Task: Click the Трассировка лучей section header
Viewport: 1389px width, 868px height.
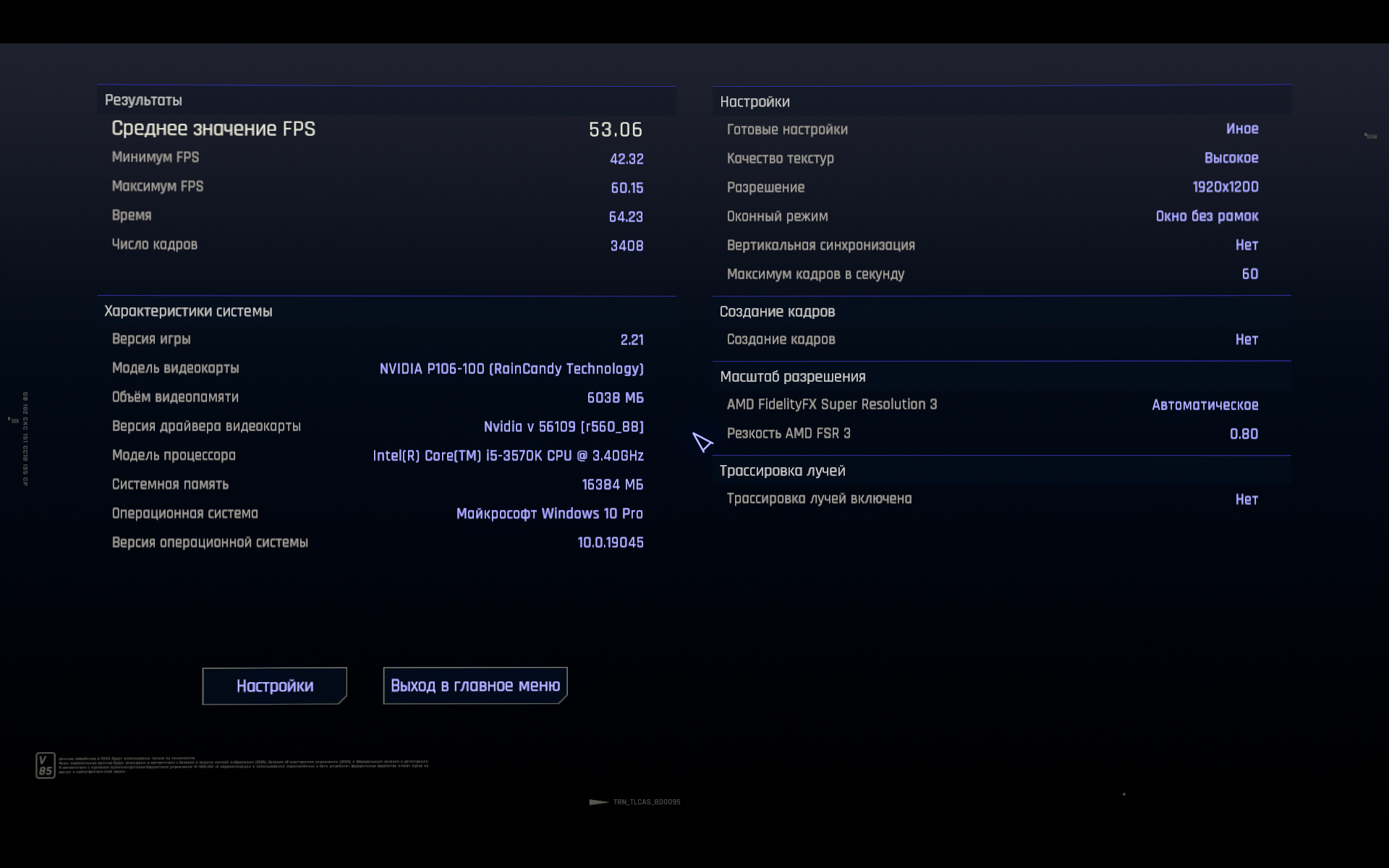Action: pyautogui.click(x=782, y=471)
